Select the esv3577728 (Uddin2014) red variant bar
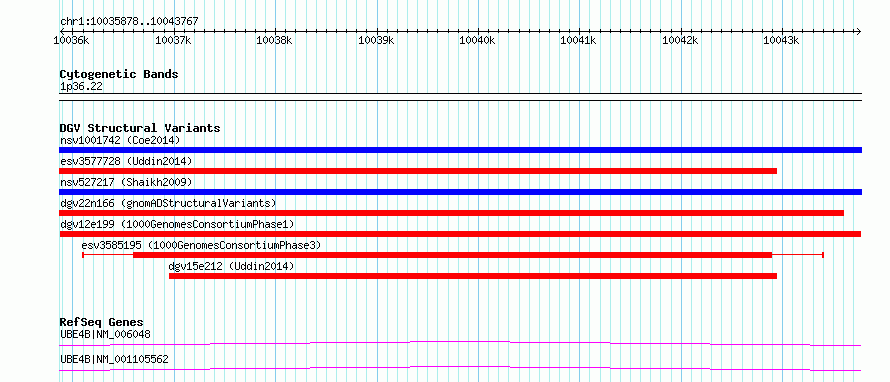This screenshot has width=890, height=382. (418, 171)
